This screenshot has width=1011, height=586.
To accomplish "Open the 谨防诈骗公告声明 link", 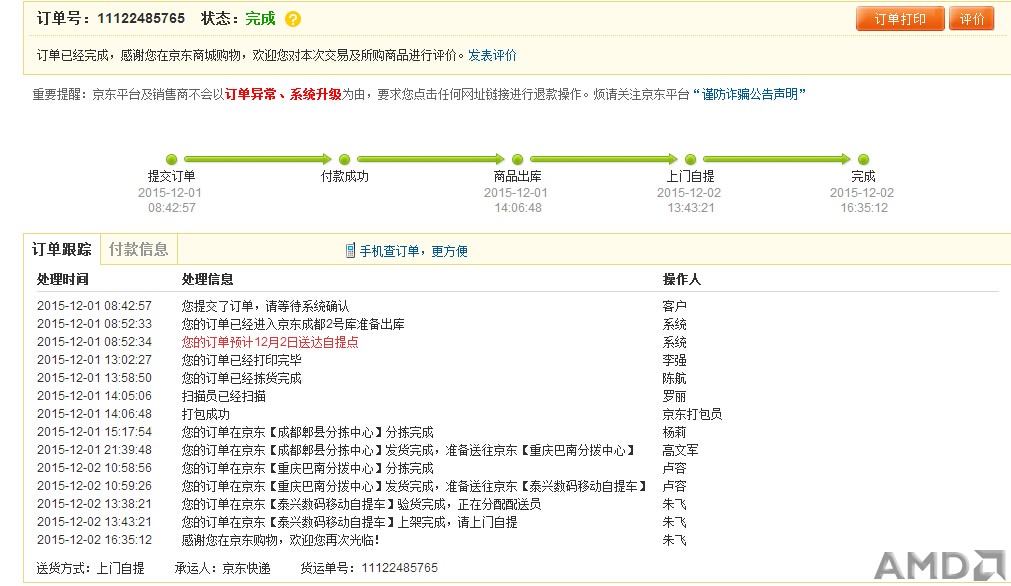I will click(750, 94).
